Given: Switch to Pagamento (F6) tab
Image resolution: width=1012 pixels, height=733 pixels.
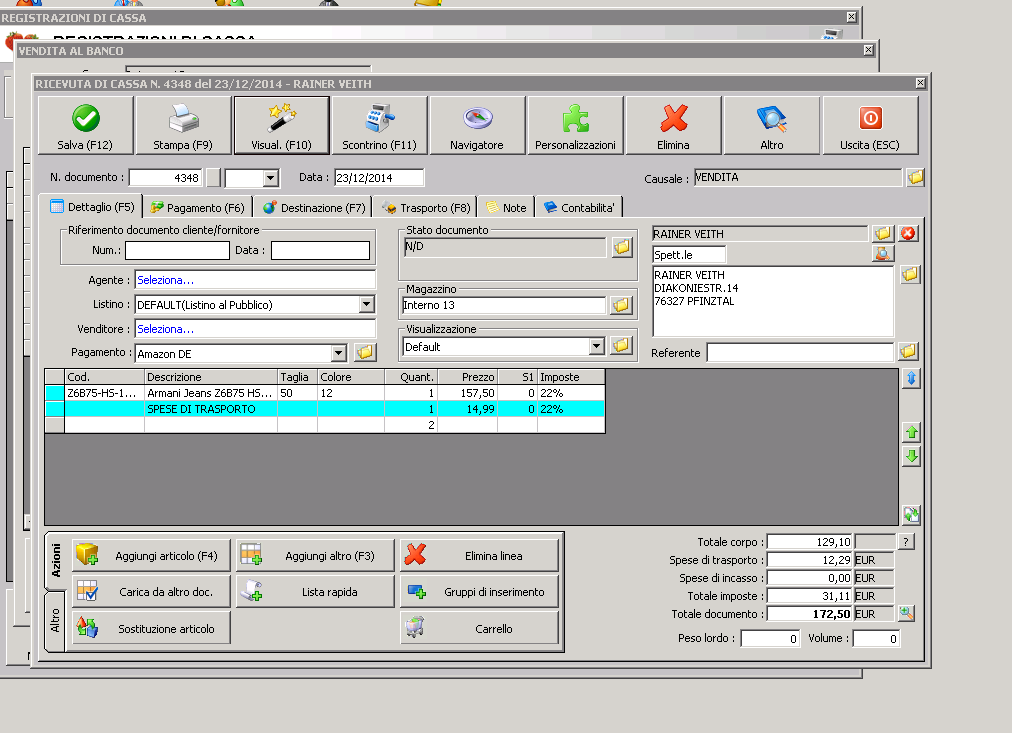Looking at the screenshot, I should (197, 208).
